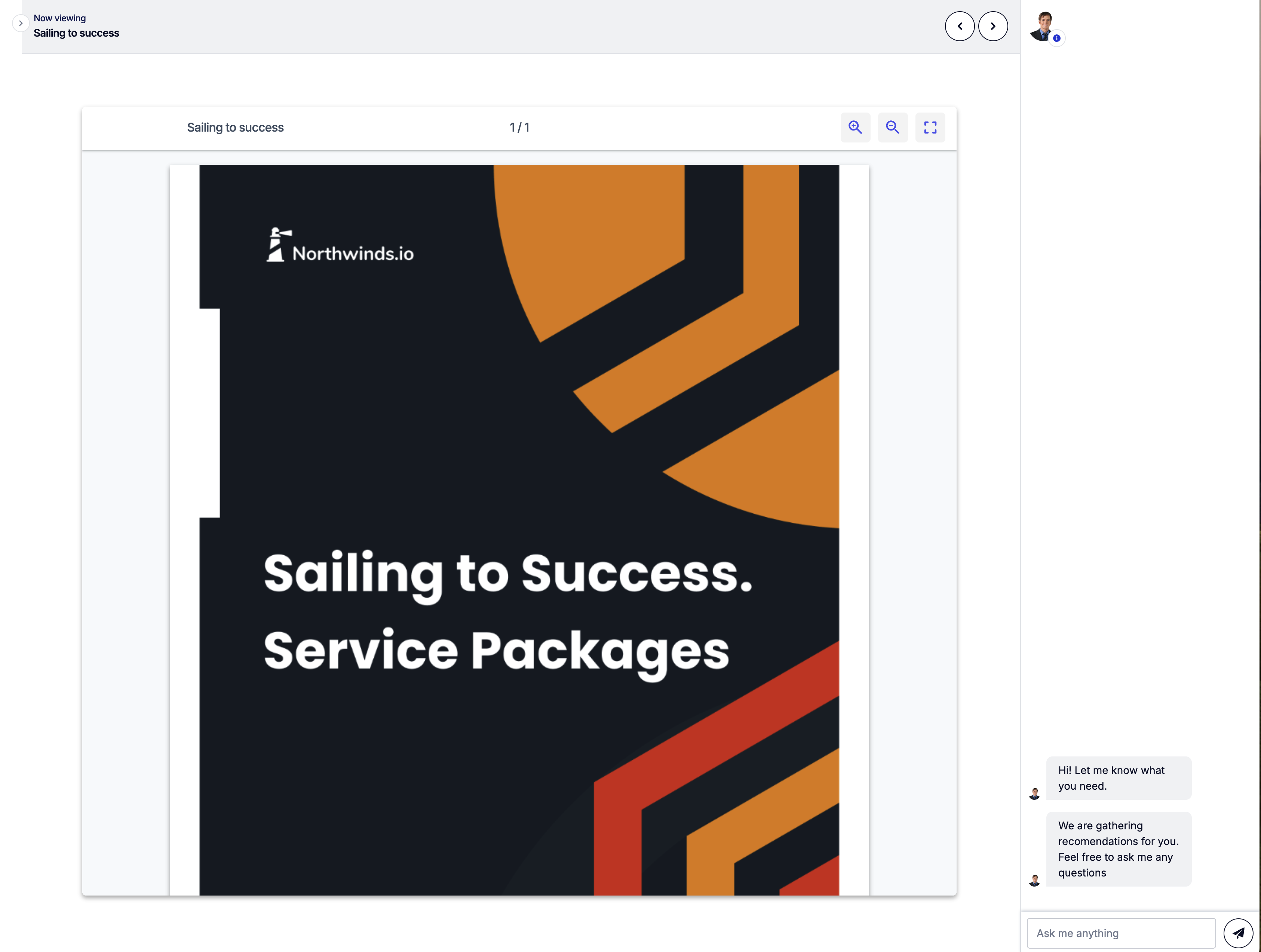Click small avatar beside second chat message

(x=1034, y=880)
